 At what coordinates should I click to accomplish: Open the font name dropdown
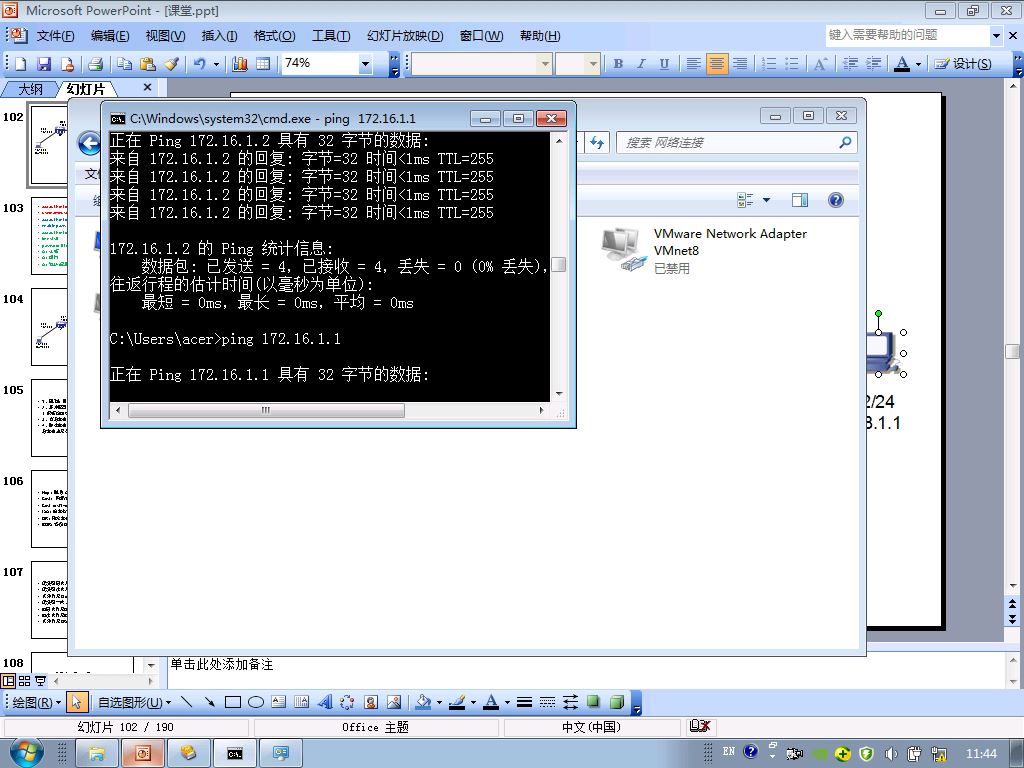click(x=545, y=63)
